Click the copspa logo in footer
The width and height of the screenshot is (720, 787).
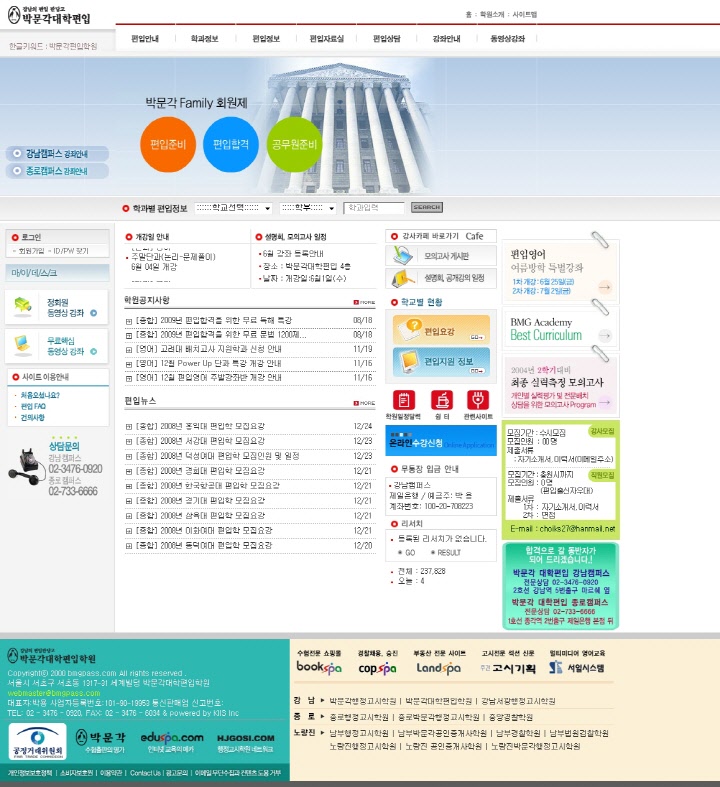pyautogui.click(x=377, y=668)
